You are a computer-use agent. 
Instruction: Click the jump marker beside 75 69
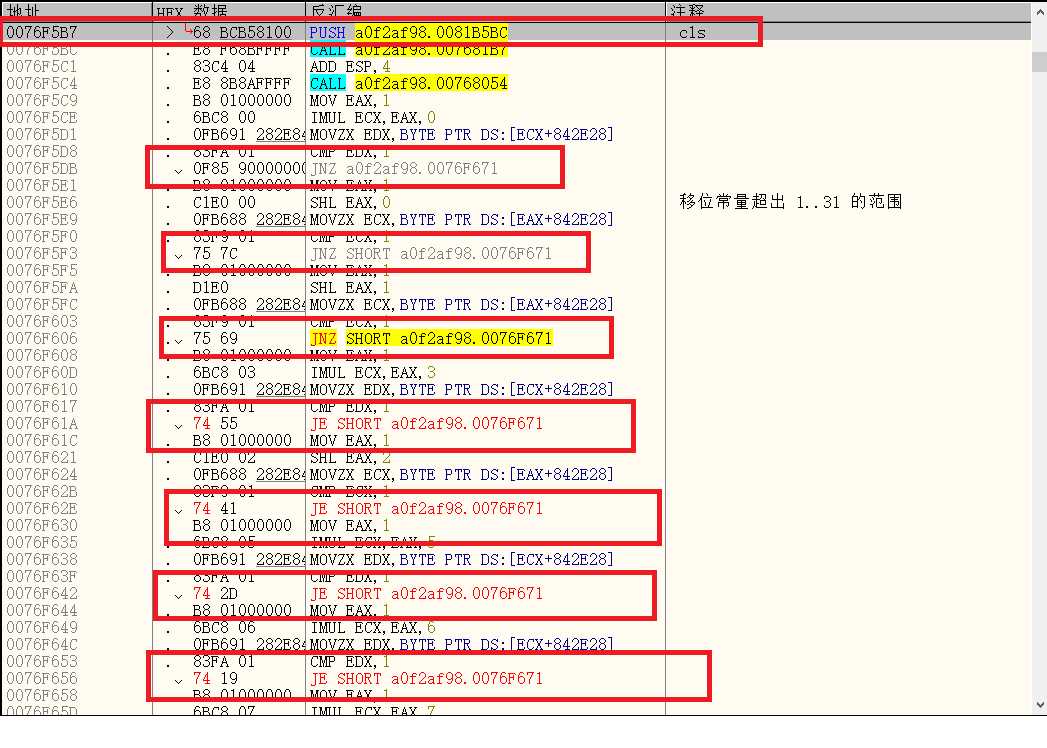178,339
